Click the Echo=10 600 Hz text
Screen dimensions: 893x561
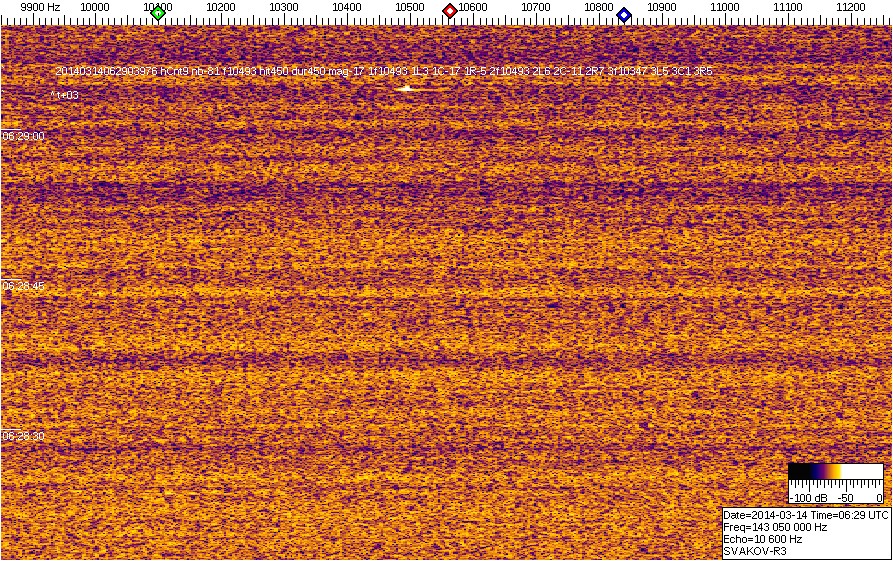(762, 538)
